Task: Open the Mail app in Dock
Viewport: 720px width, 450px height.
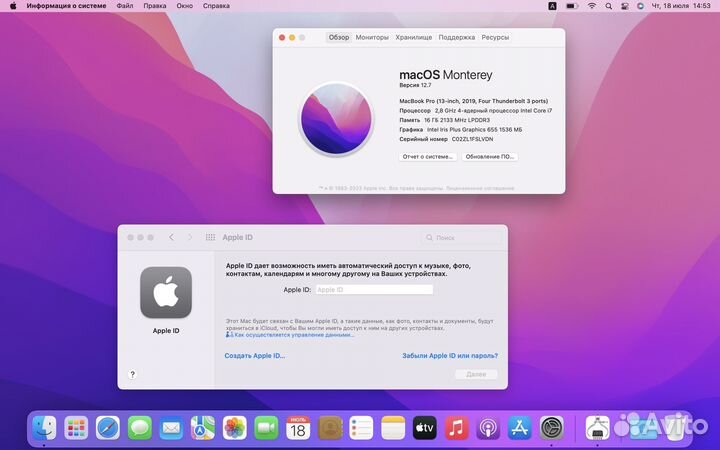Action: click(171, 428)
